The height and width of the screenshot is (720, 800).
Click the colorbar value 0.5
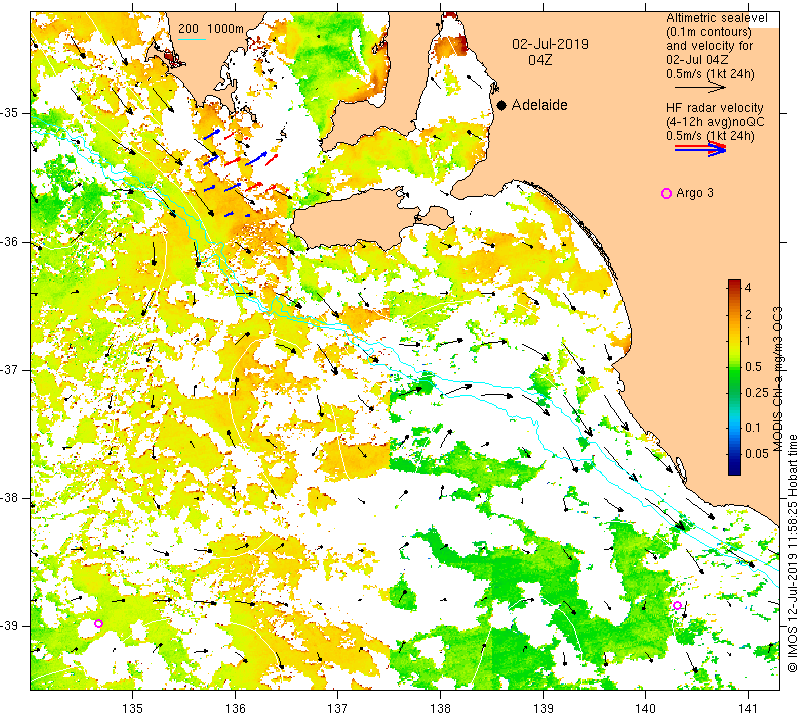click(x=754, y=367)
